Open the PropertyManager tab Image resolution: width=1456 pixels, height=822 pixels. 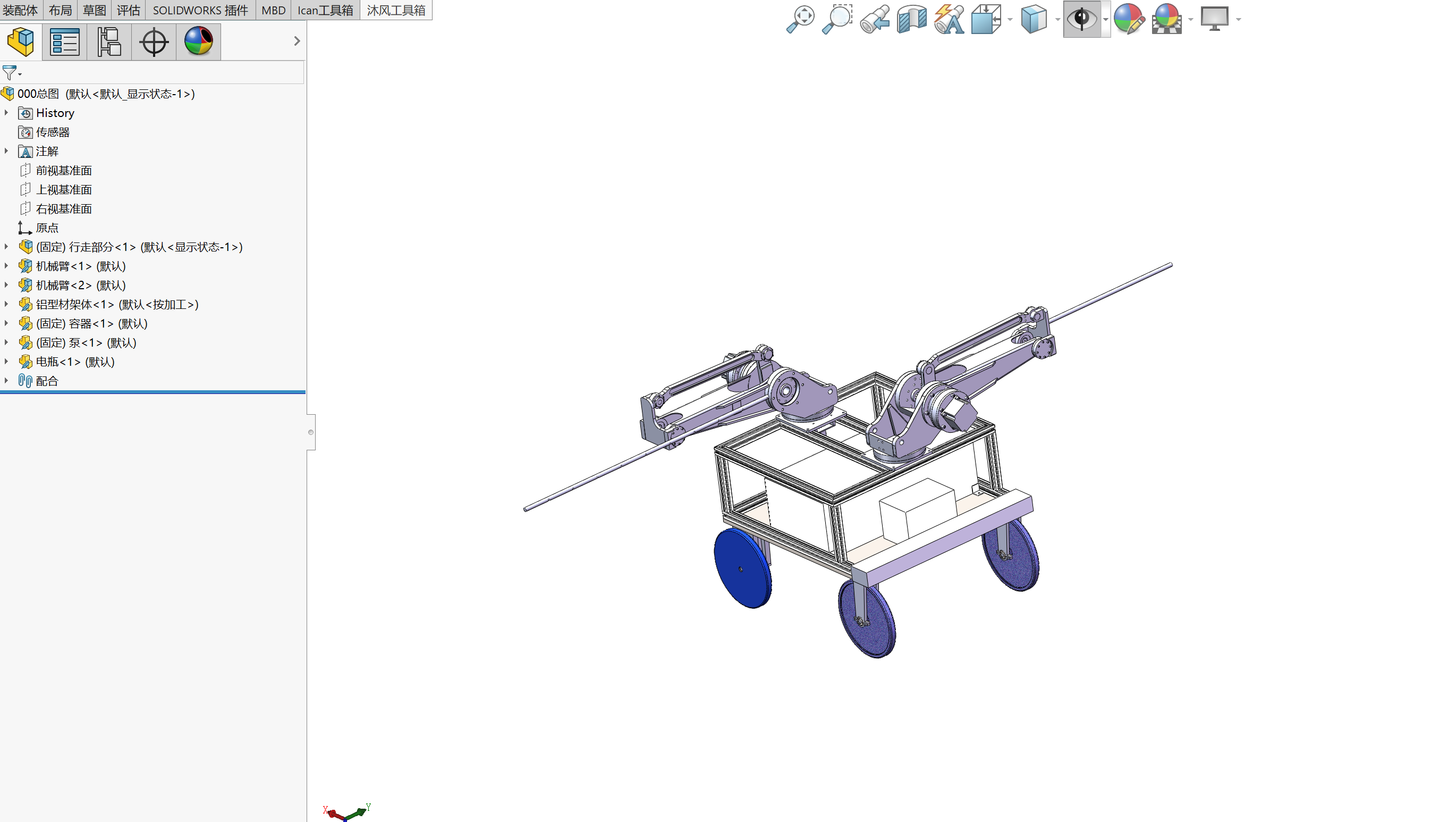[x=64, y=42]
